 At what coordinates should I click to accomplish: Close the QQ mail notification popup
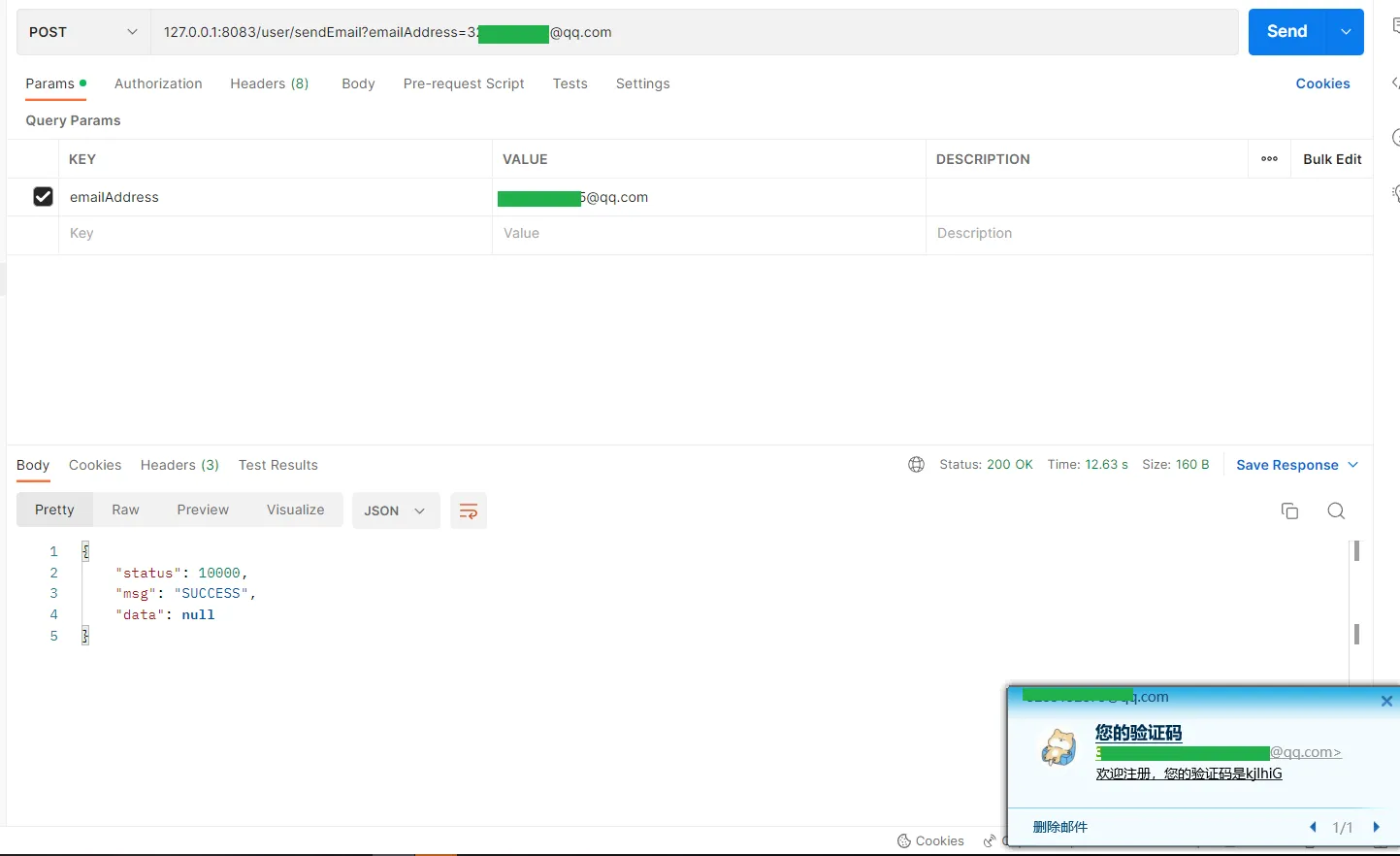click(1386, 701)
